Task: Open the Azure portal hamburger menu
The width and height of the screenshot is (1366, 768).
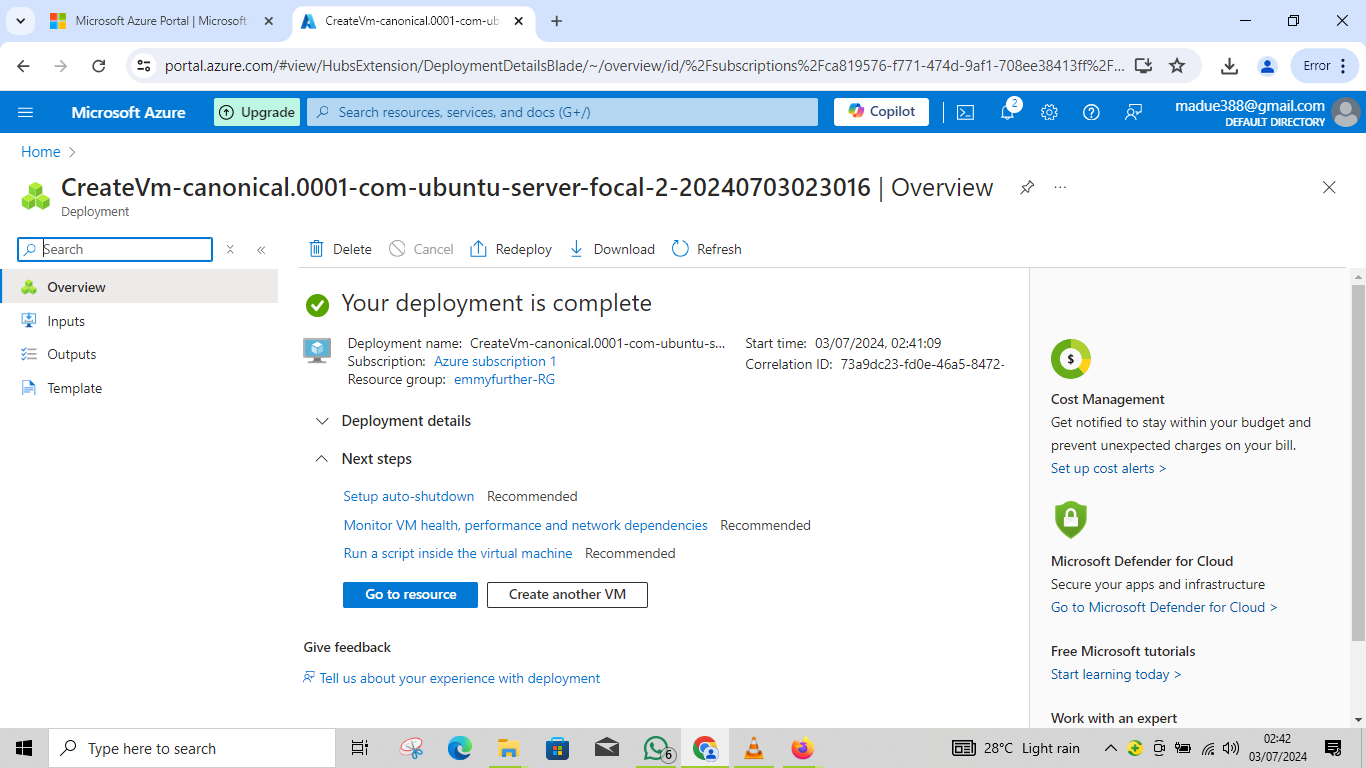Action: 26,112
